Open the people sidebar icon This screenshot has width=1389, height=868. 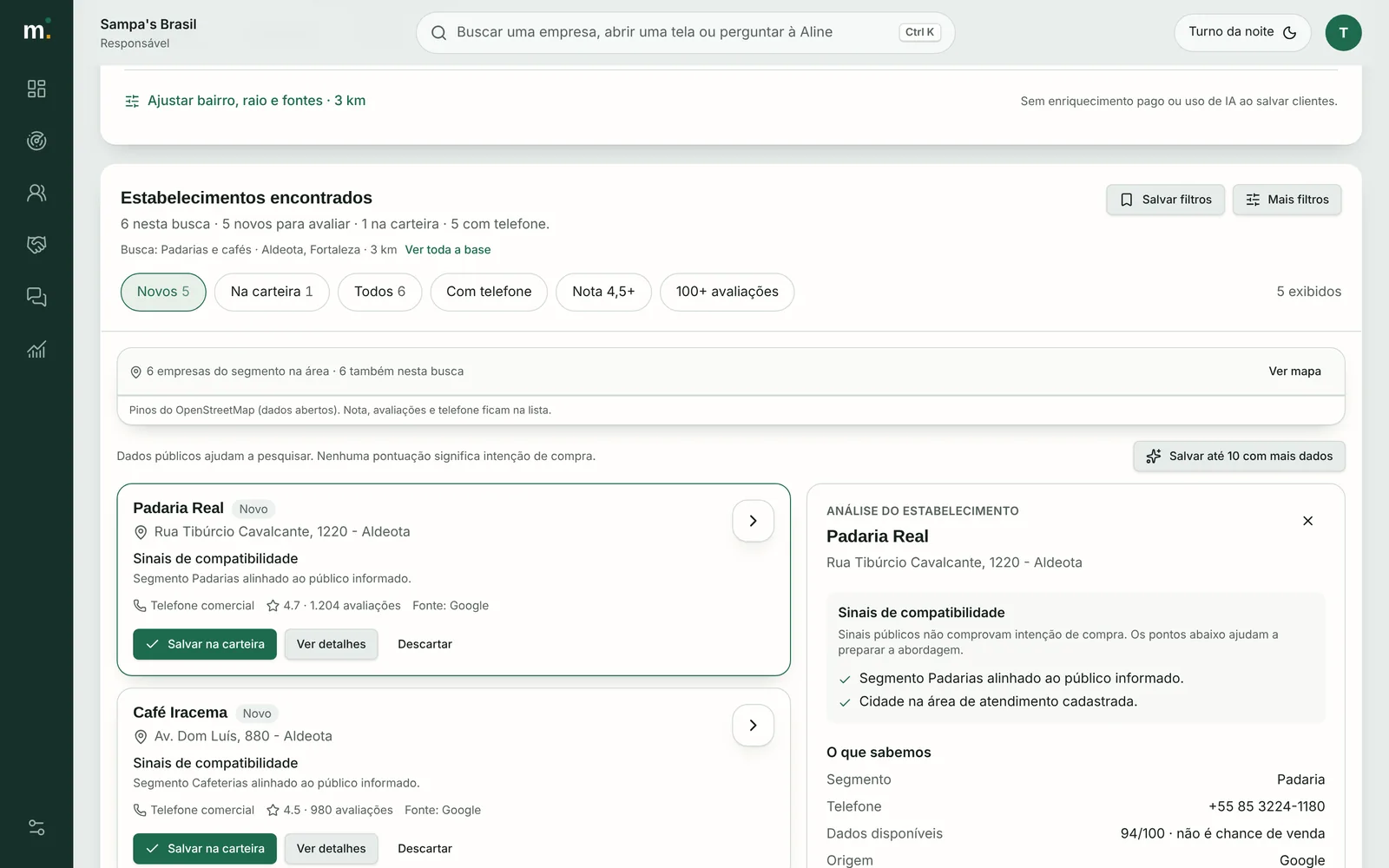coord(36,193)
